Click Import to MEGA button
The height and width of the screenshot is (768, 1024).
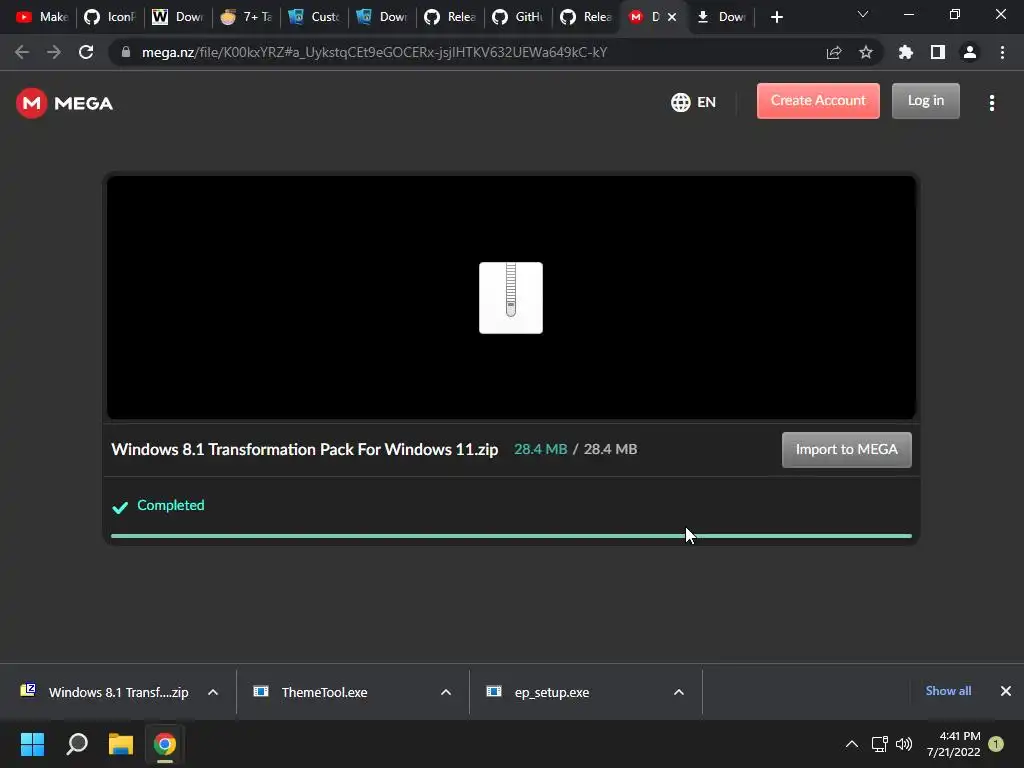tap(846, 449)
